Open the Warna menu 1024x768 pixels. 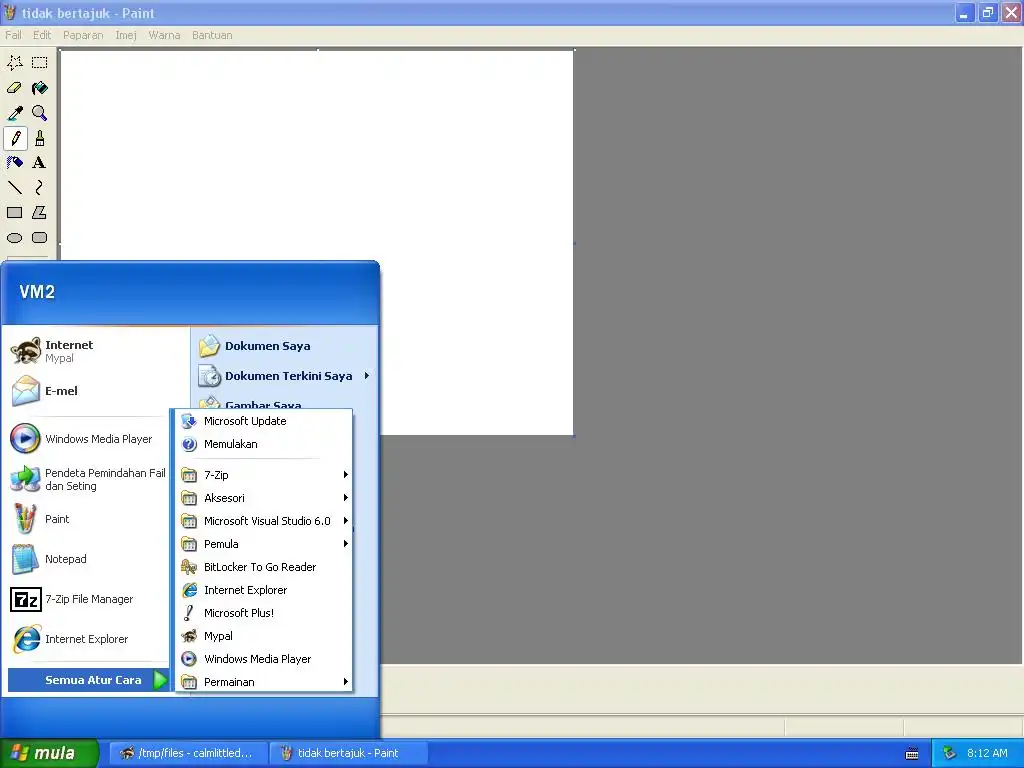coord(164,35)
